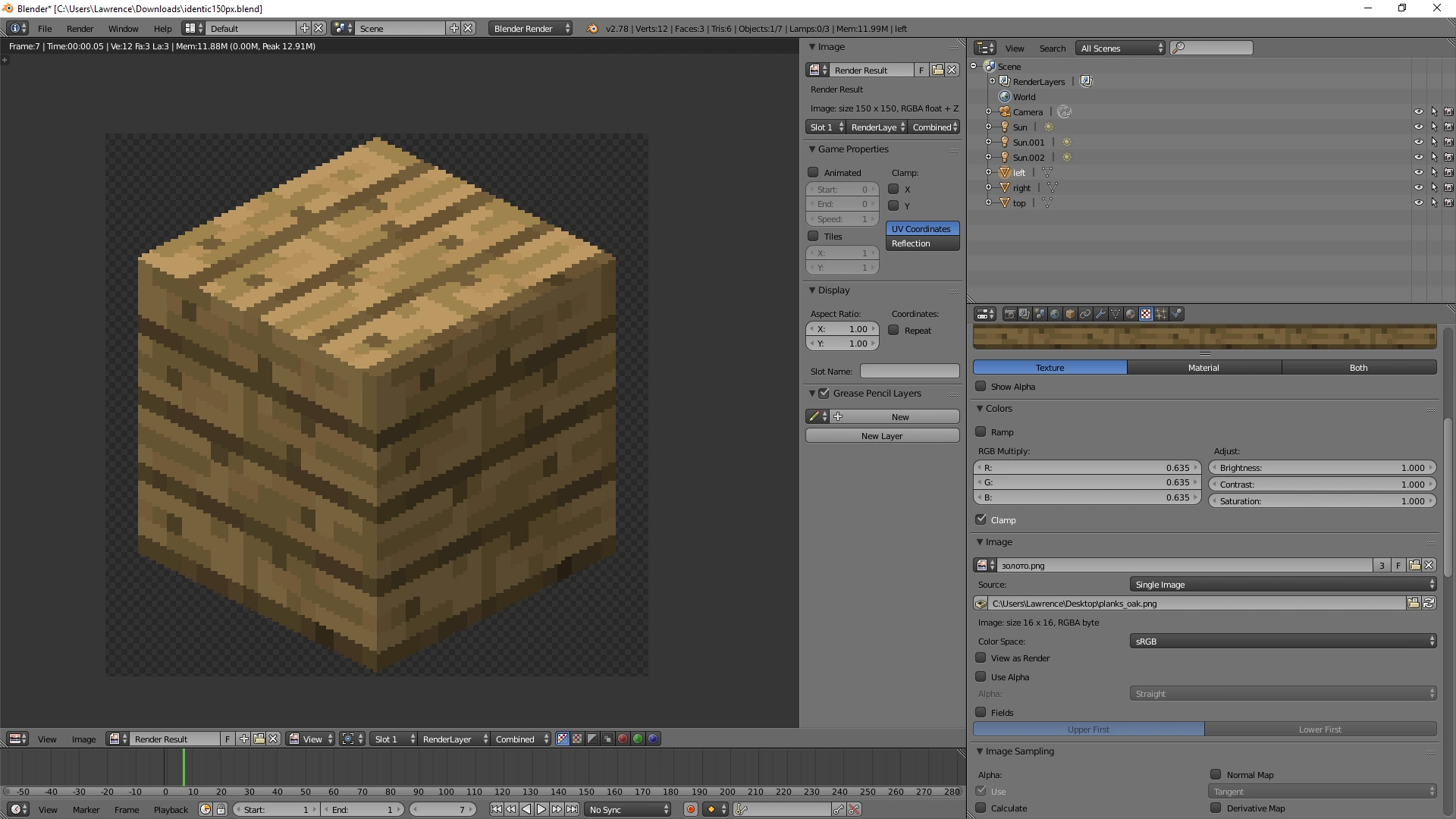
Task: Enable the Ramp checkbox
Action: pyautogui.click(x=981, y=431)
